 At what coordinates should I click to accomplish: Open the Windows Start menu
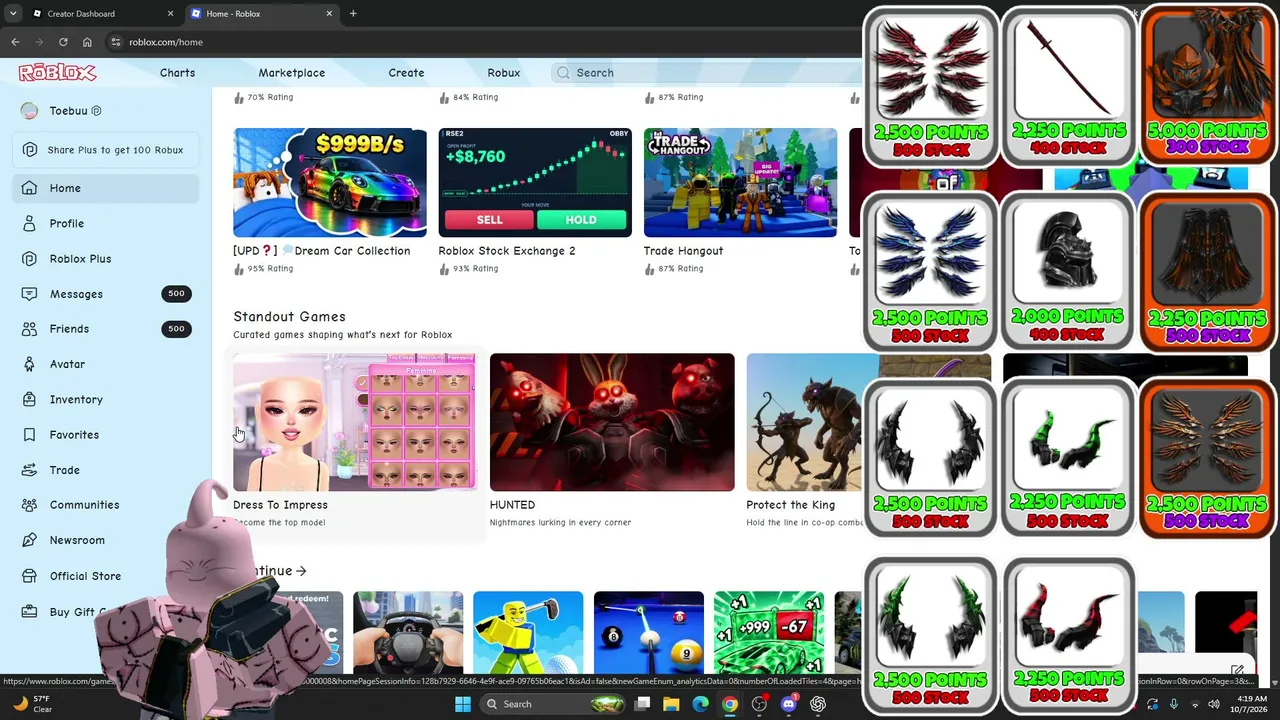click(x=462, y=704)
